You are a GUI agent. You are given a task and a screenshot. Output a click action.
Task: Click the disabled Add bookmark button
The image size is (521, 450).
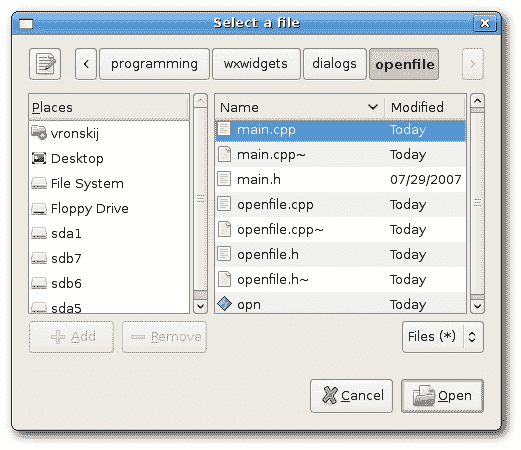click(x=71, y=337)
